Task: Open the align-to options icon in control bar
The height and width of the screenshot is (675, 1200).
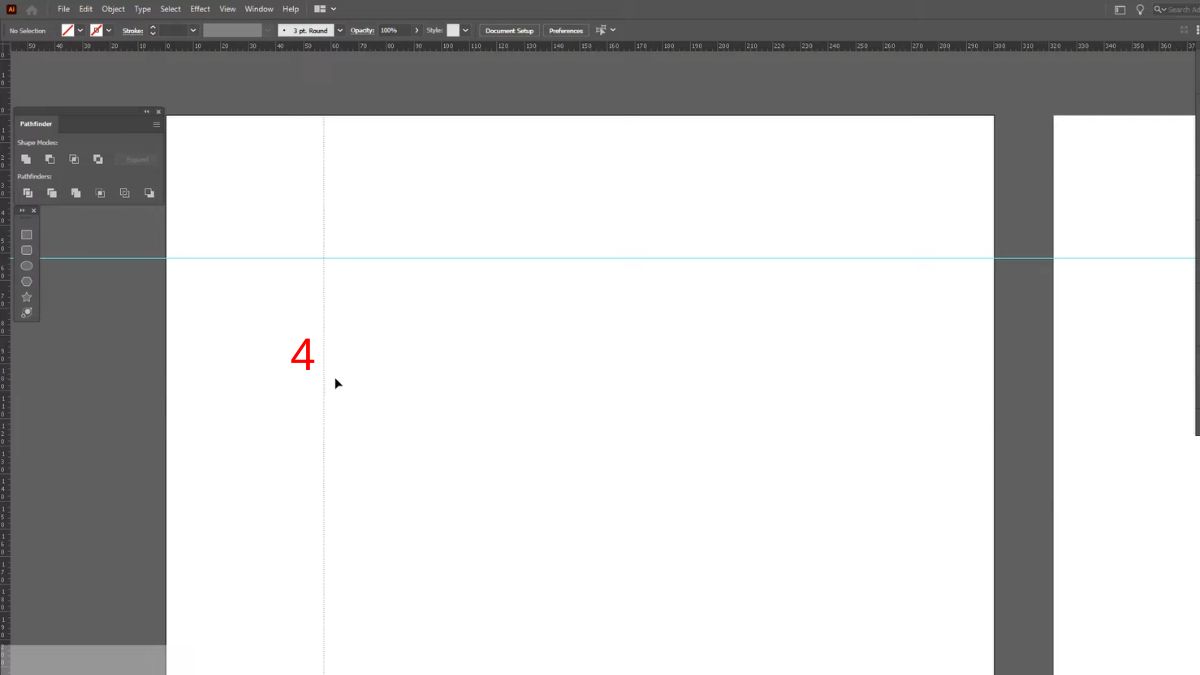Action: click(x=601, y=30)
